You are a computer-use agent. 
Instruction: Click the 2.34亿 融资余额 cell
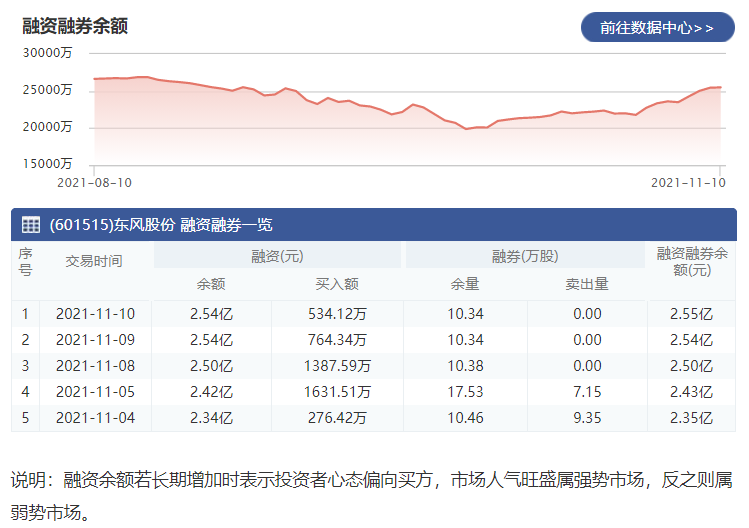point(211,418)
